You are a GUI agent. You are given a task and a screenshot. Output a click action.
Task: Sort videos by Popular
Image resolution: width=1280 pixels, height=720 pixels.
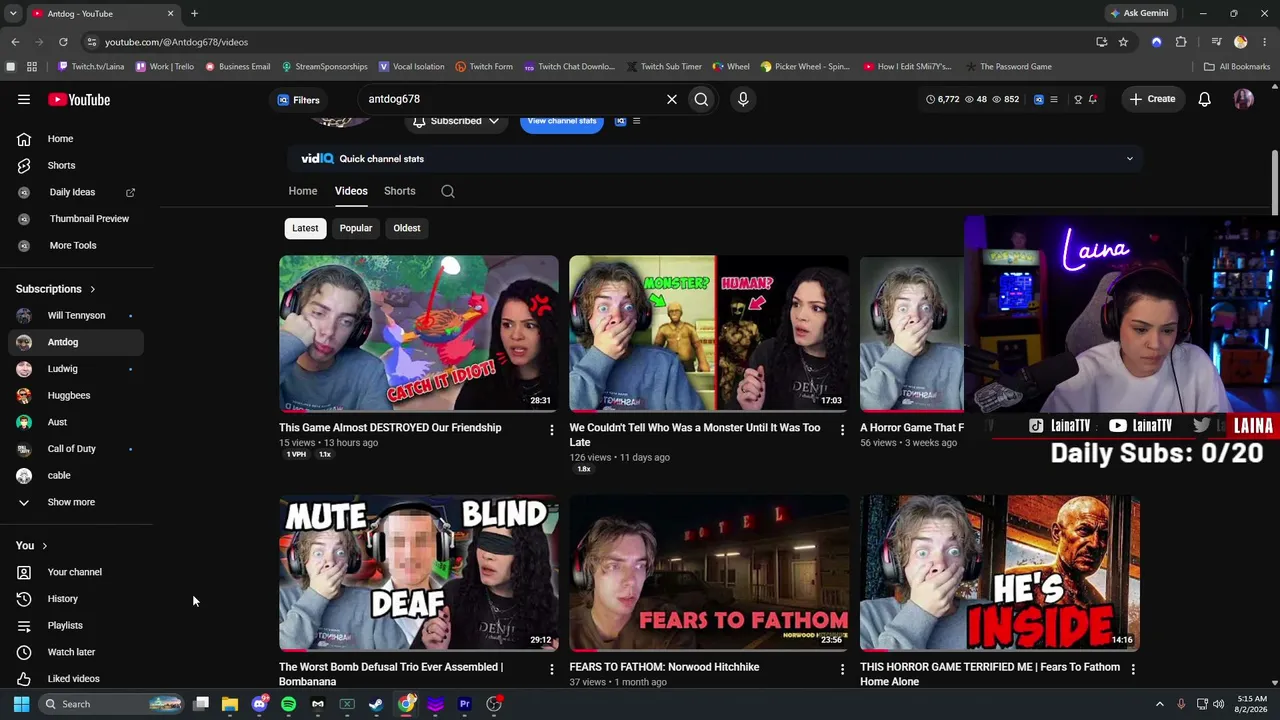(x=356, y=228)
